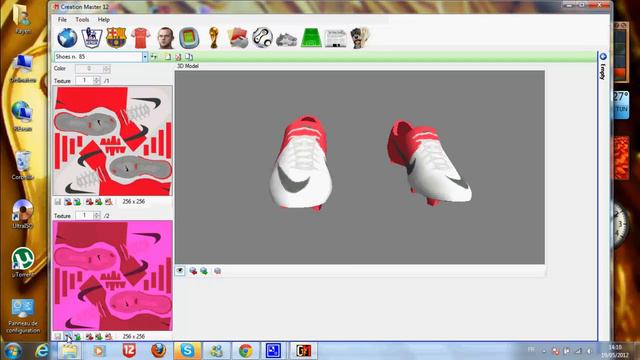Open Google Chrome from the taskbar

click(245, 351)
